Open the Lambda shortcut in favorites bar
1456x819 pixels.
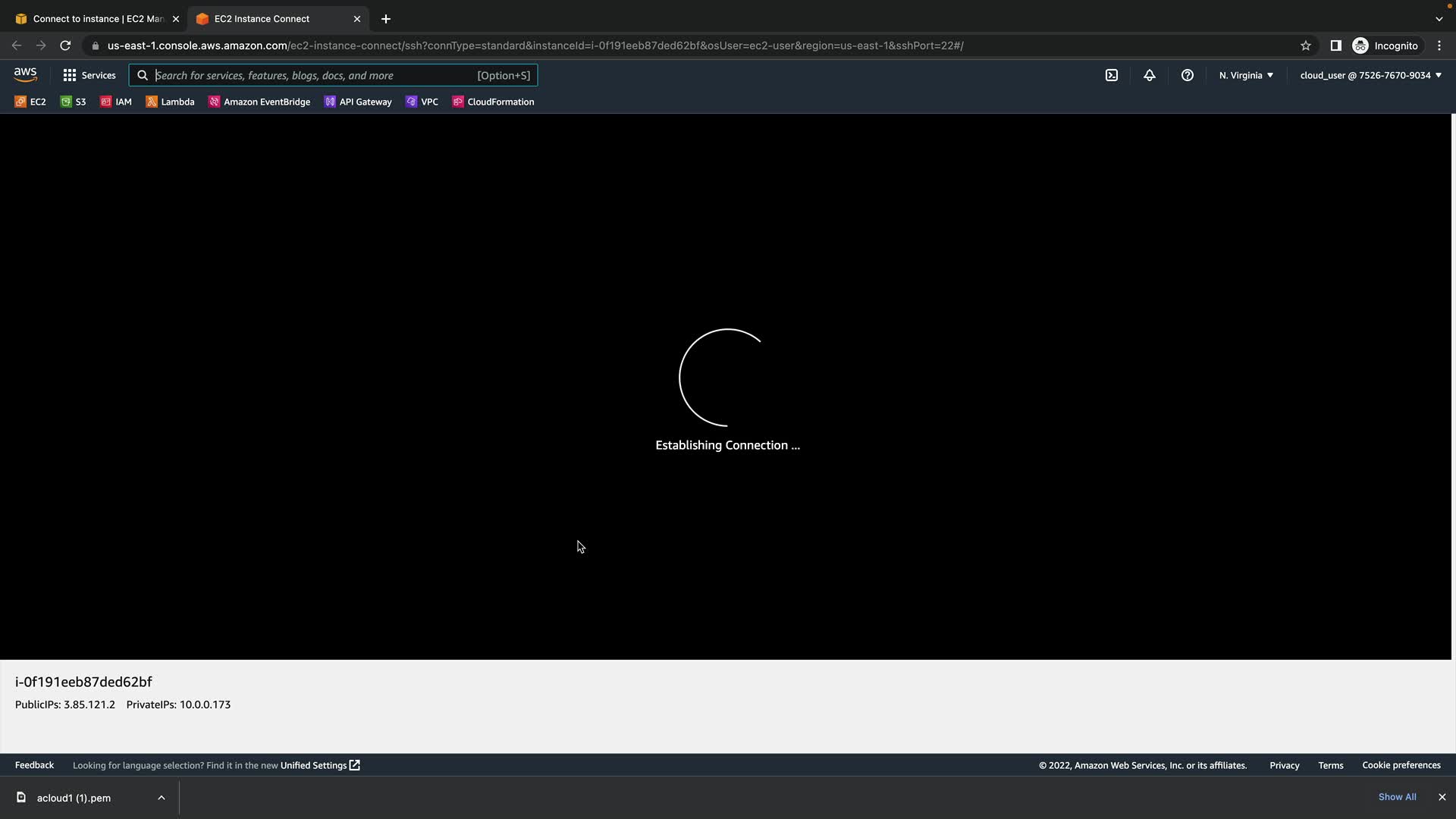(170, 102)
